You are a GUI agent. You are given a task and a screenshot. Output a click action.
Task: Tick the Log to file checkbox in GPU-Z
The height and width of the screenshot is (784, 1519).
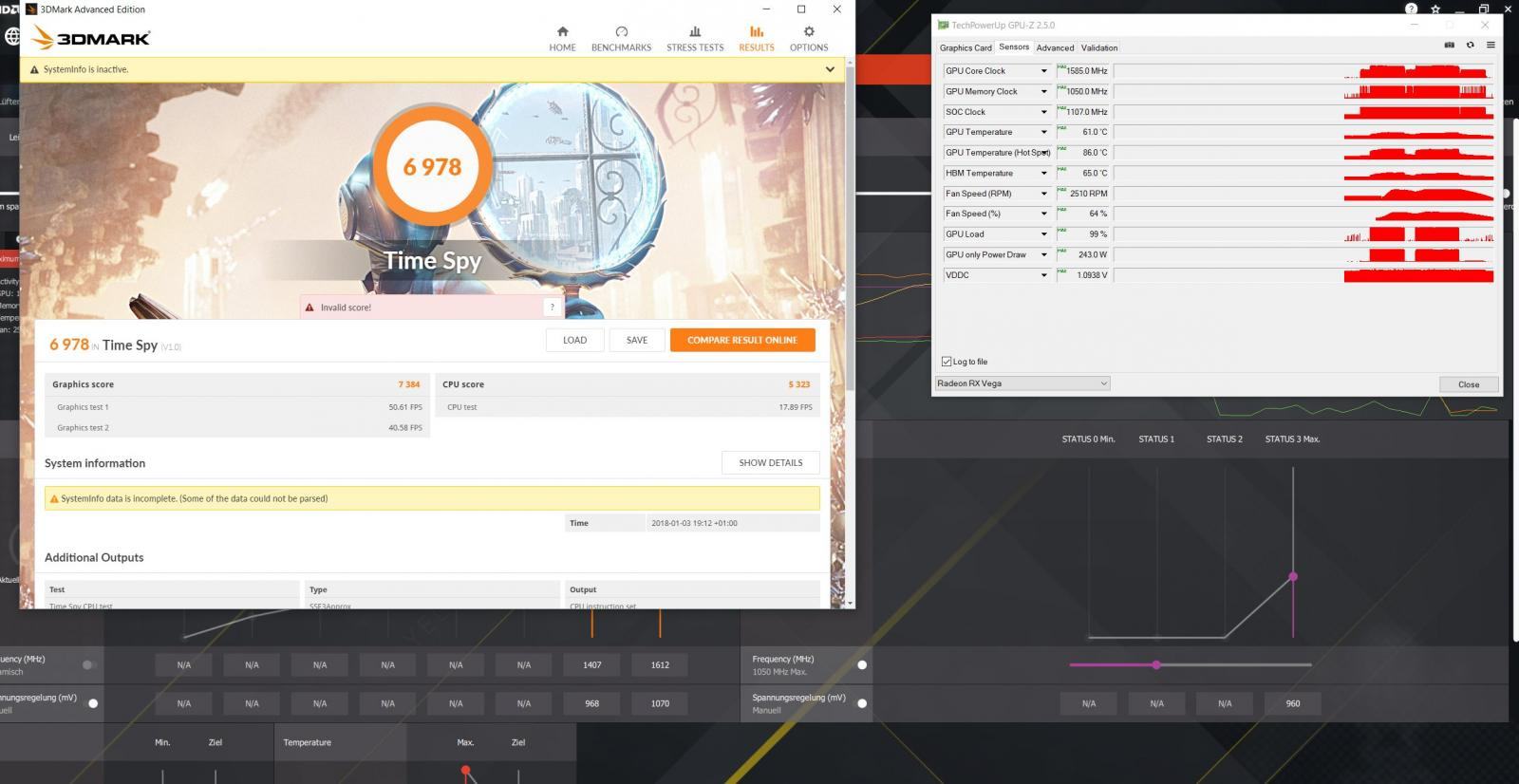tap(947, 362)
